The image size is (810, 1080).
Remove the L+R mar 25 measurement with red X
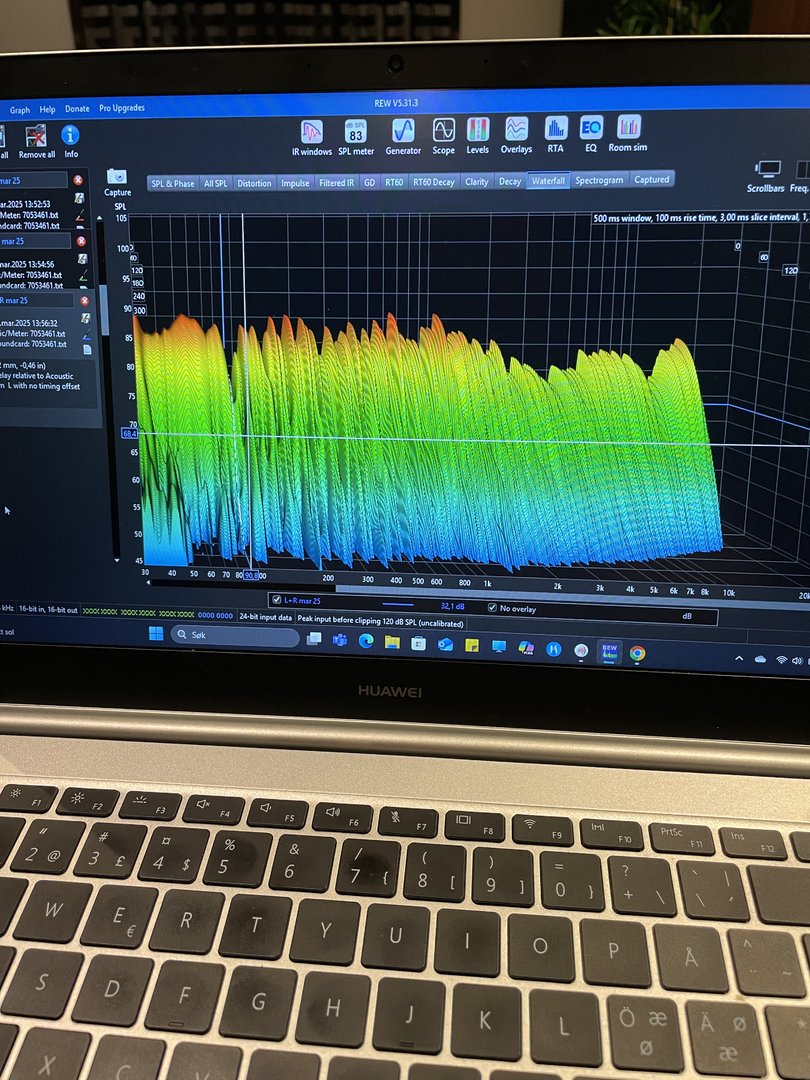point(84,301)
